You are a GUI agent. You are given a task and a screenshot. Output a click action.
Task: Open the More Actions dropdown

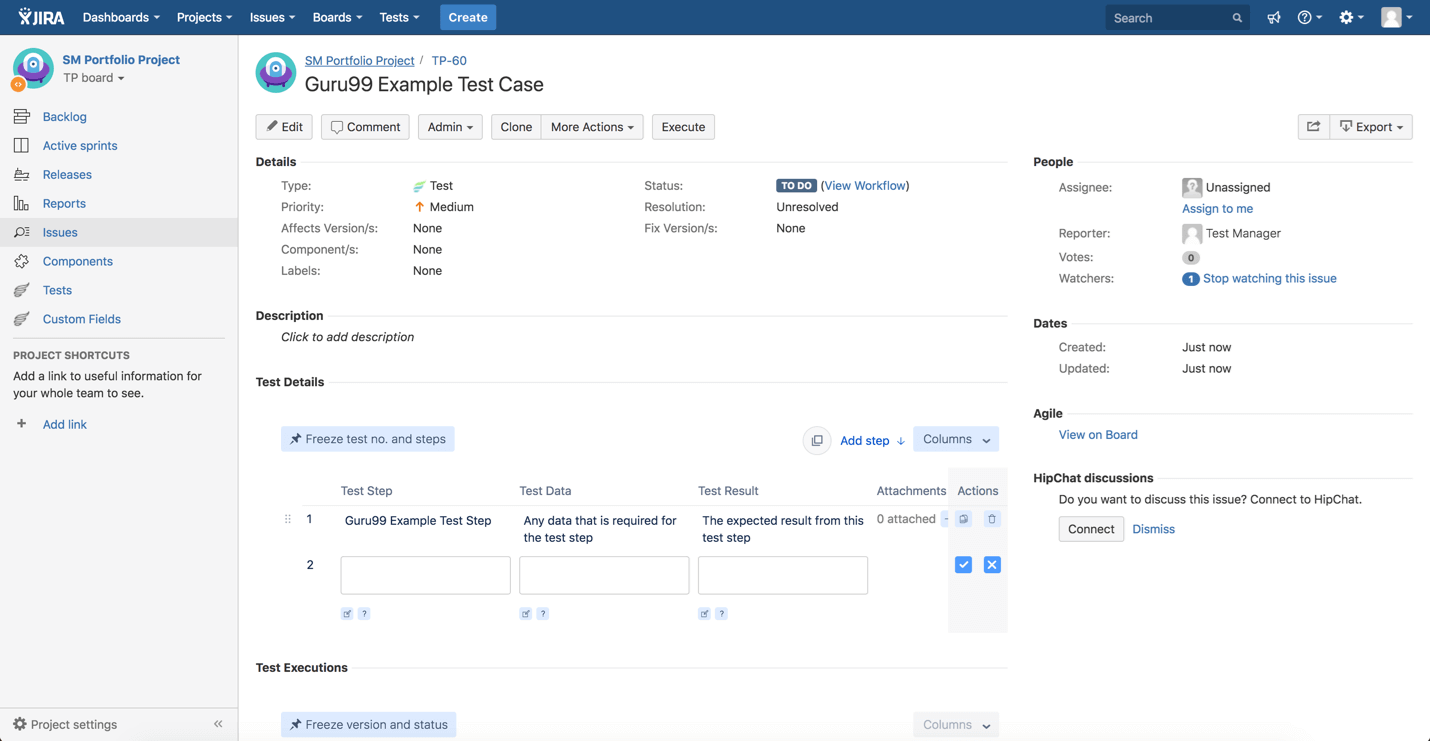pyautogui.click(x=592, y=127)
